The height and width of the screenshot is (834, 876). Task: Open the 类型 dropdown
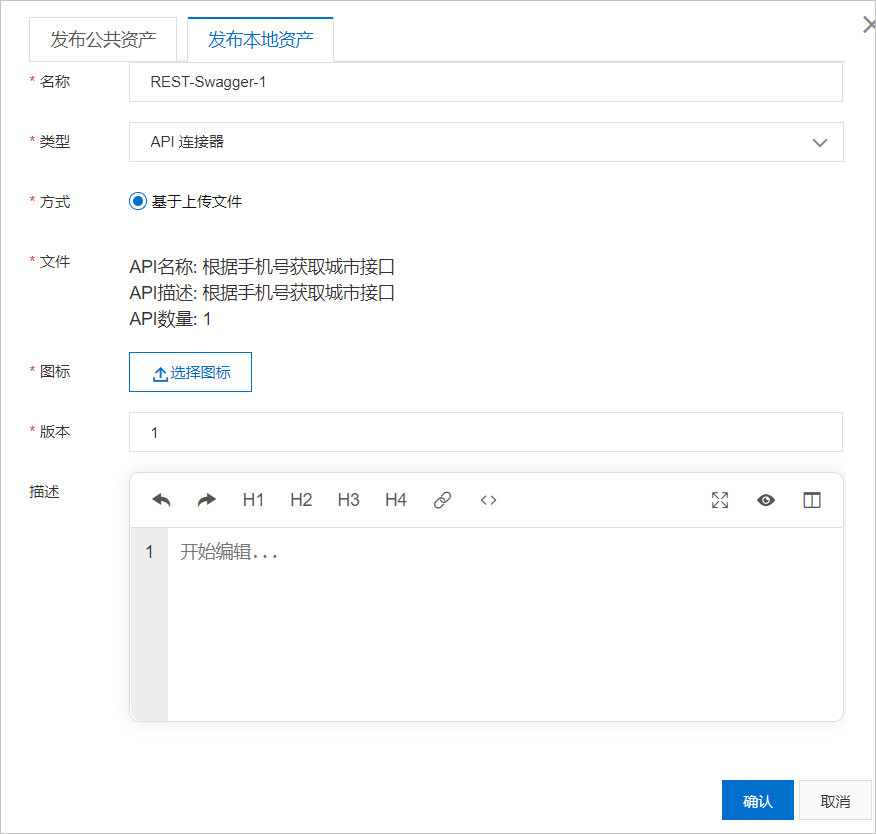(x=486, y=142)
